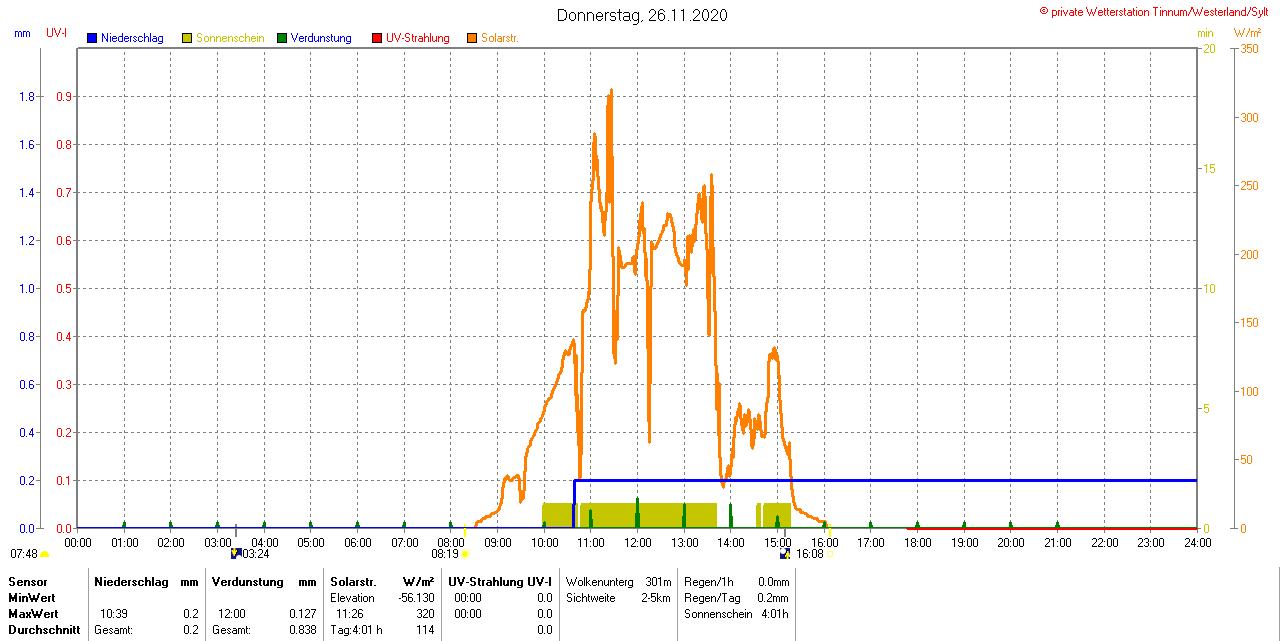Click the 00:00 tick on the time axis
1280x641 pixels.
click(78, 542)
